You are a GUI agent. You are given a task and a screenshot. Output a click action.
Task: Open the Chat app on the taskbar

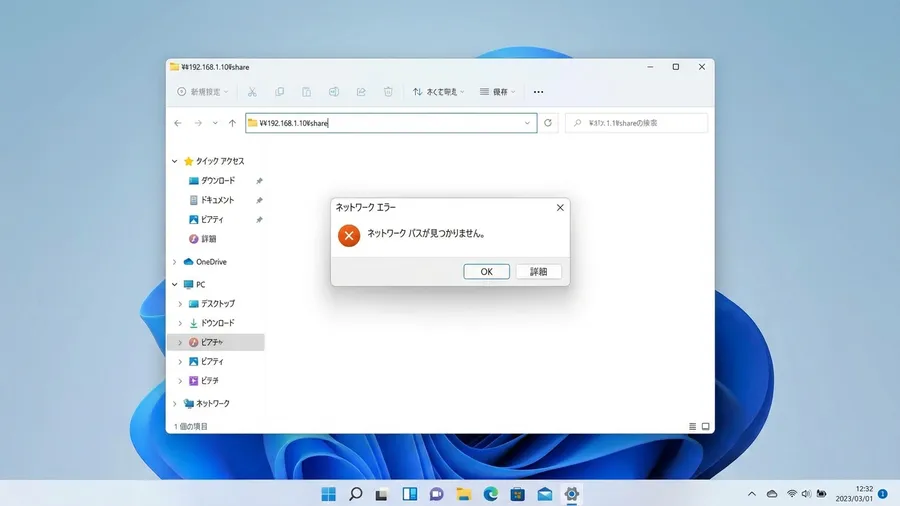(437, 494)
